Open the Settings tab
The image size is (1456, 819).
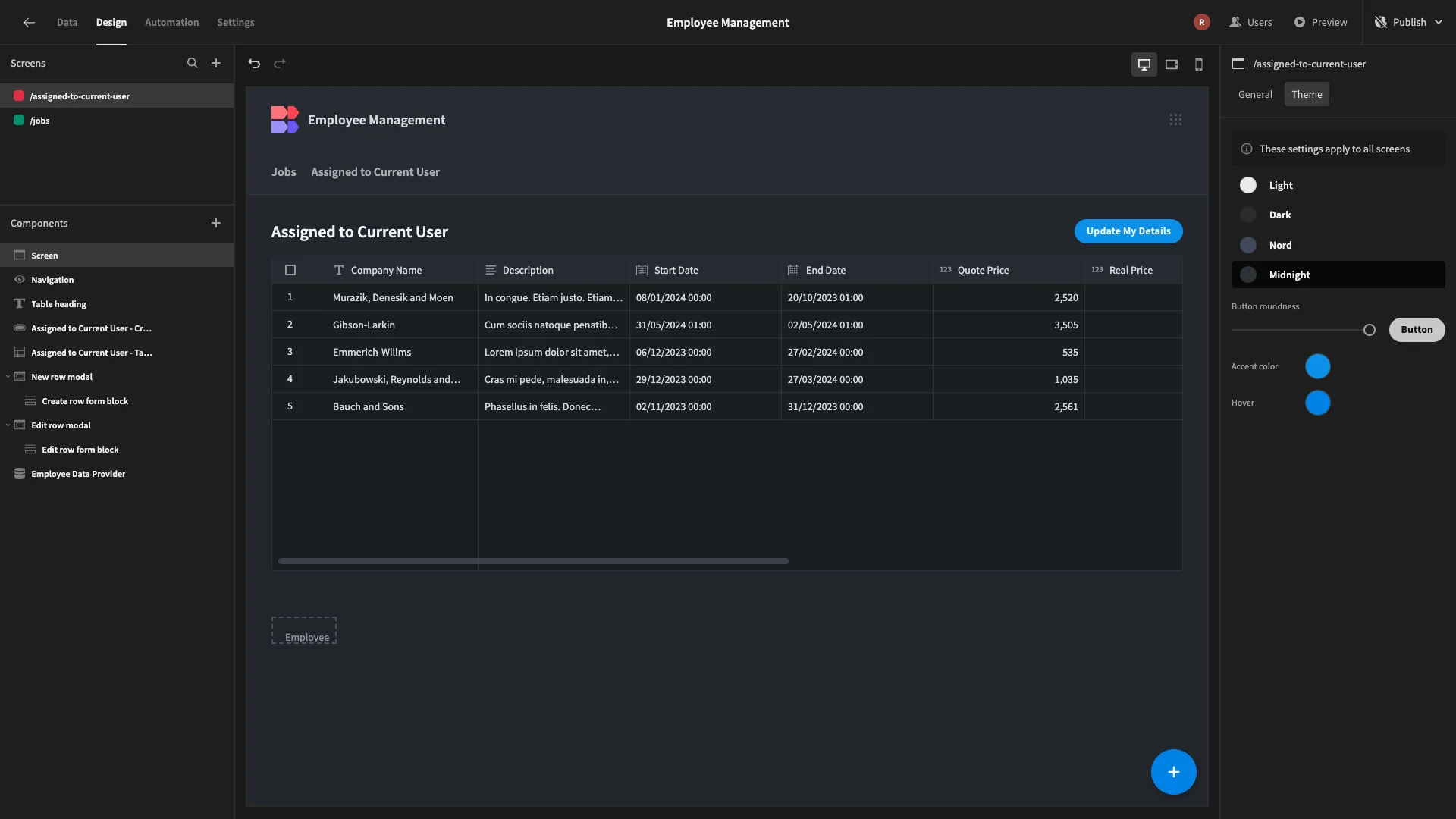236,23
